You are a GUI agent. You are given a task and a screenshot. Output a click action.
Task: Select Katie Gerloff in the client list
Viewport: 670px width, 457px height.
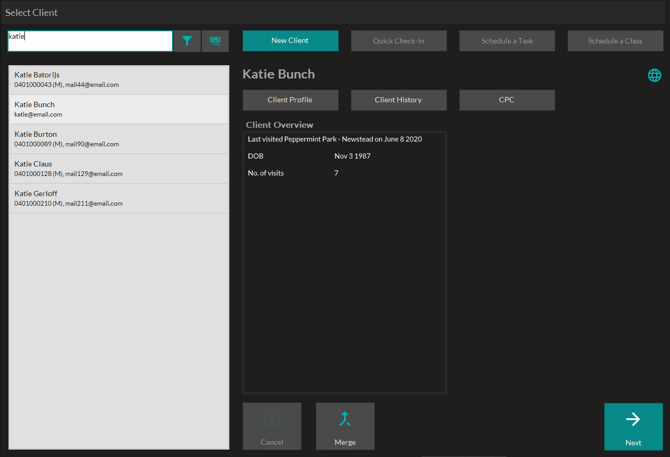coord(119,199)
